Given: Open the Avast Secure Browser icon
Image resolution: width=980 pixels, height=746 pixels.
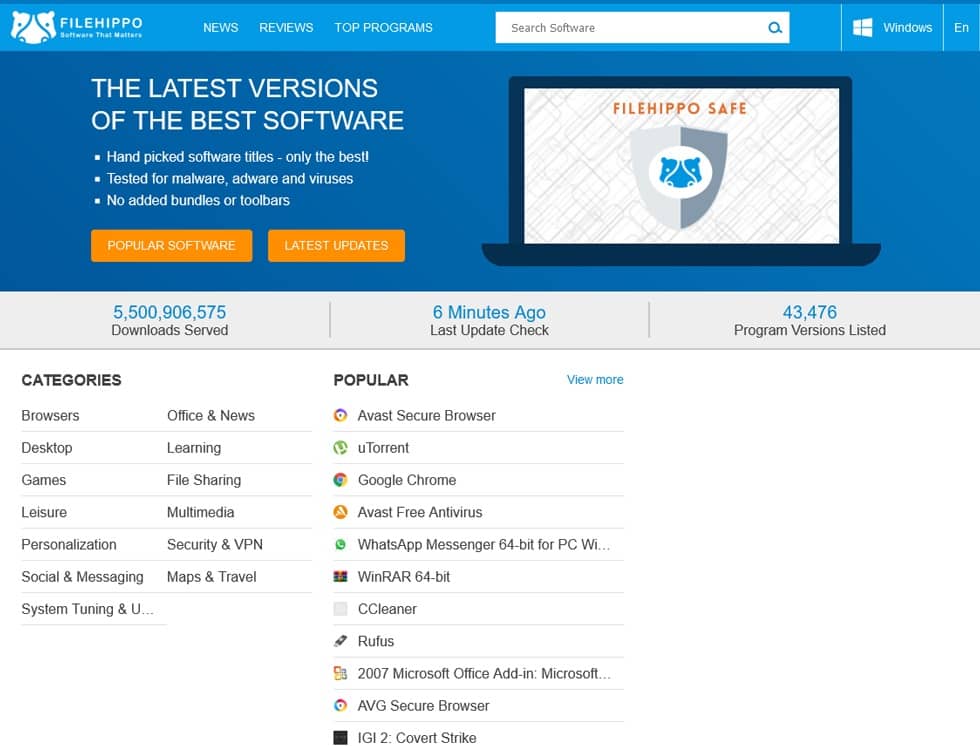Looking at the screenshot, I should click(340, 415).
